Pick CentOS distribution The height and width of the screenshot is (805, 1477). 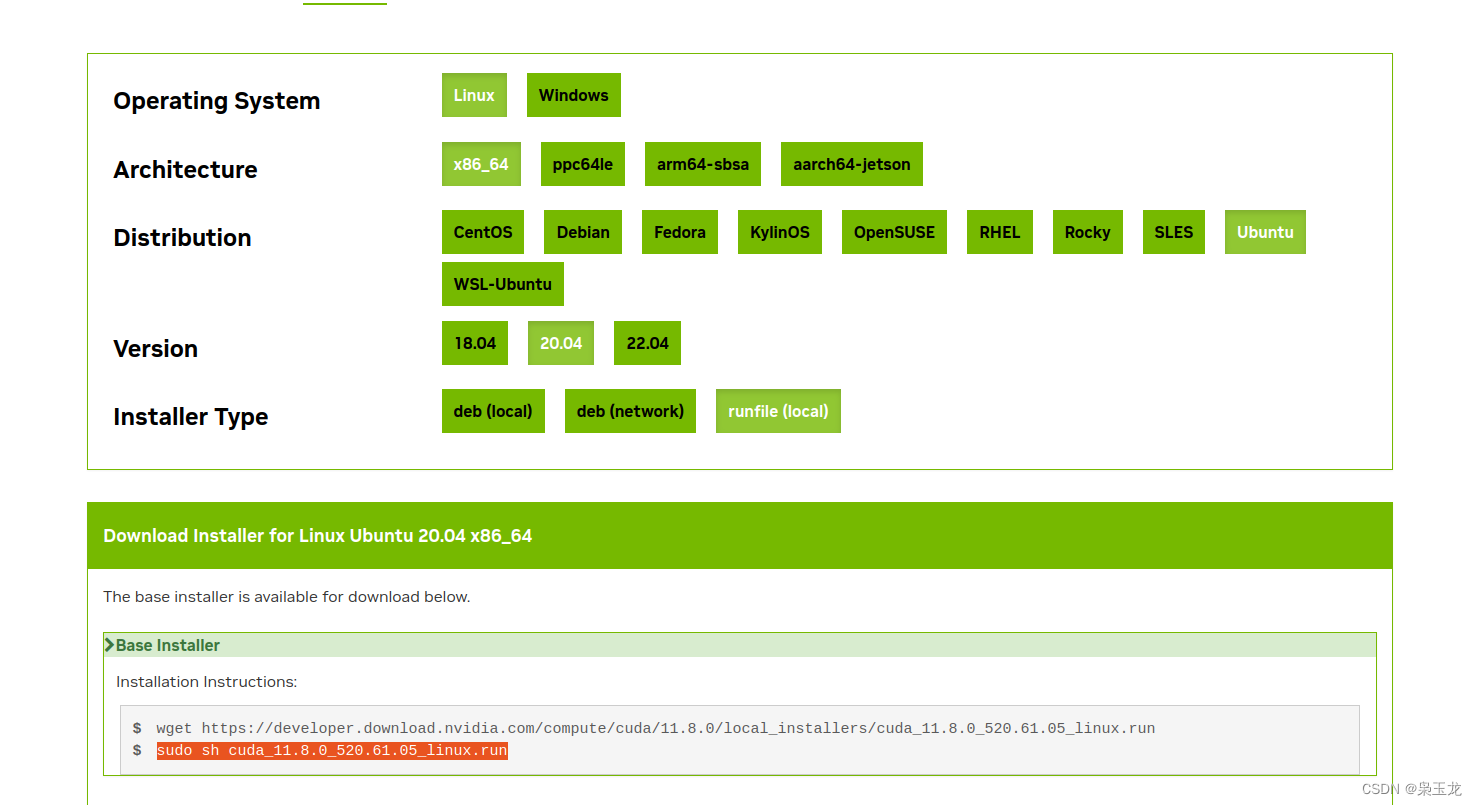[483, 232]
